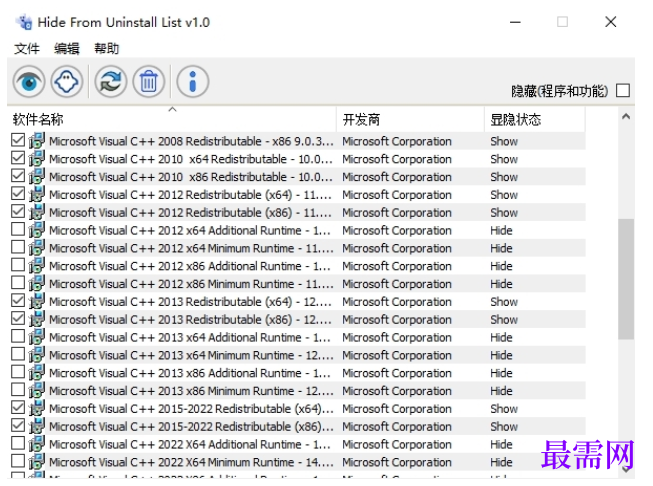The image size is (653, 486).
Task: Enable the 隐藏(程序和功能) checkbox
Action: pyautogui.click(x=623, y=90)
